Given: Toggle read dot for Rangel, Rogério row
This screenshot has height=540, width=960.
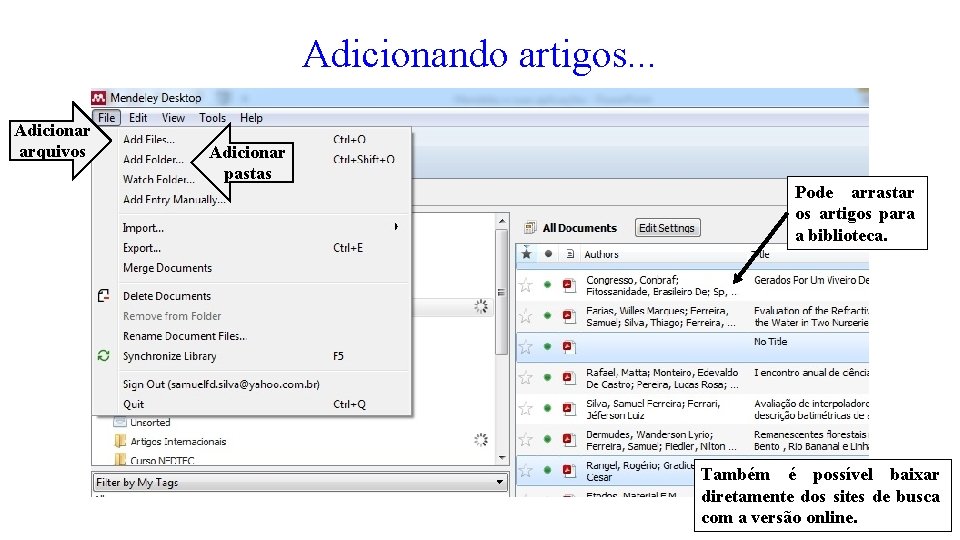Looking at the screenshot, I should pos(547,470).
